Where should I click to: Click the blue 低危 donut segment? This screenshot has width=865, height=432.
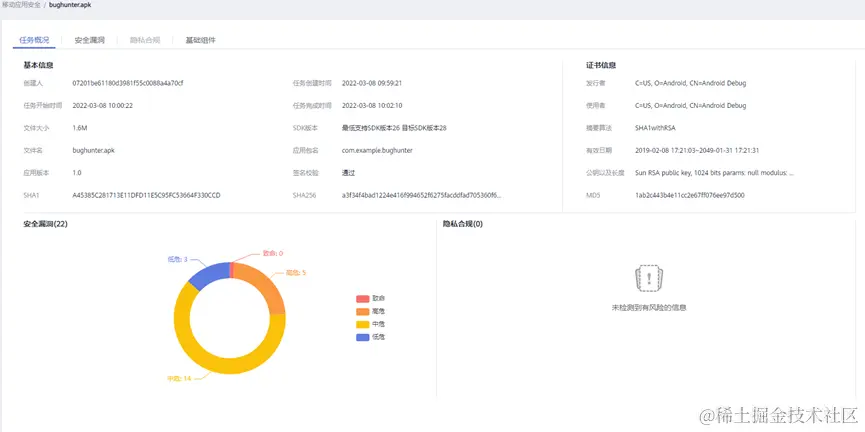(210, 274)
